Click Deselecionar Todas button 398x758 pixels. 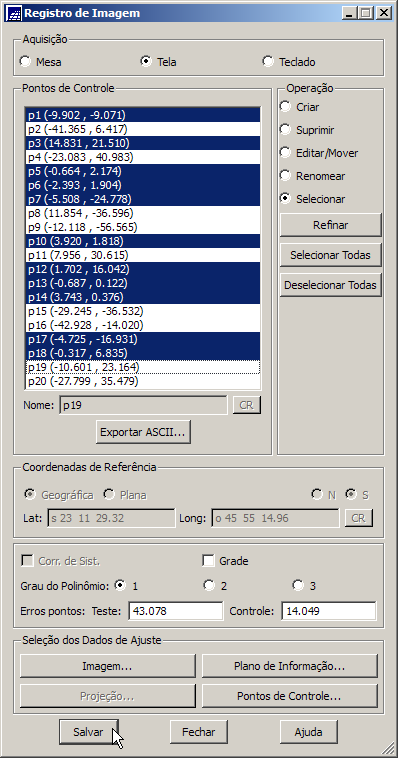tap(331, 285)
